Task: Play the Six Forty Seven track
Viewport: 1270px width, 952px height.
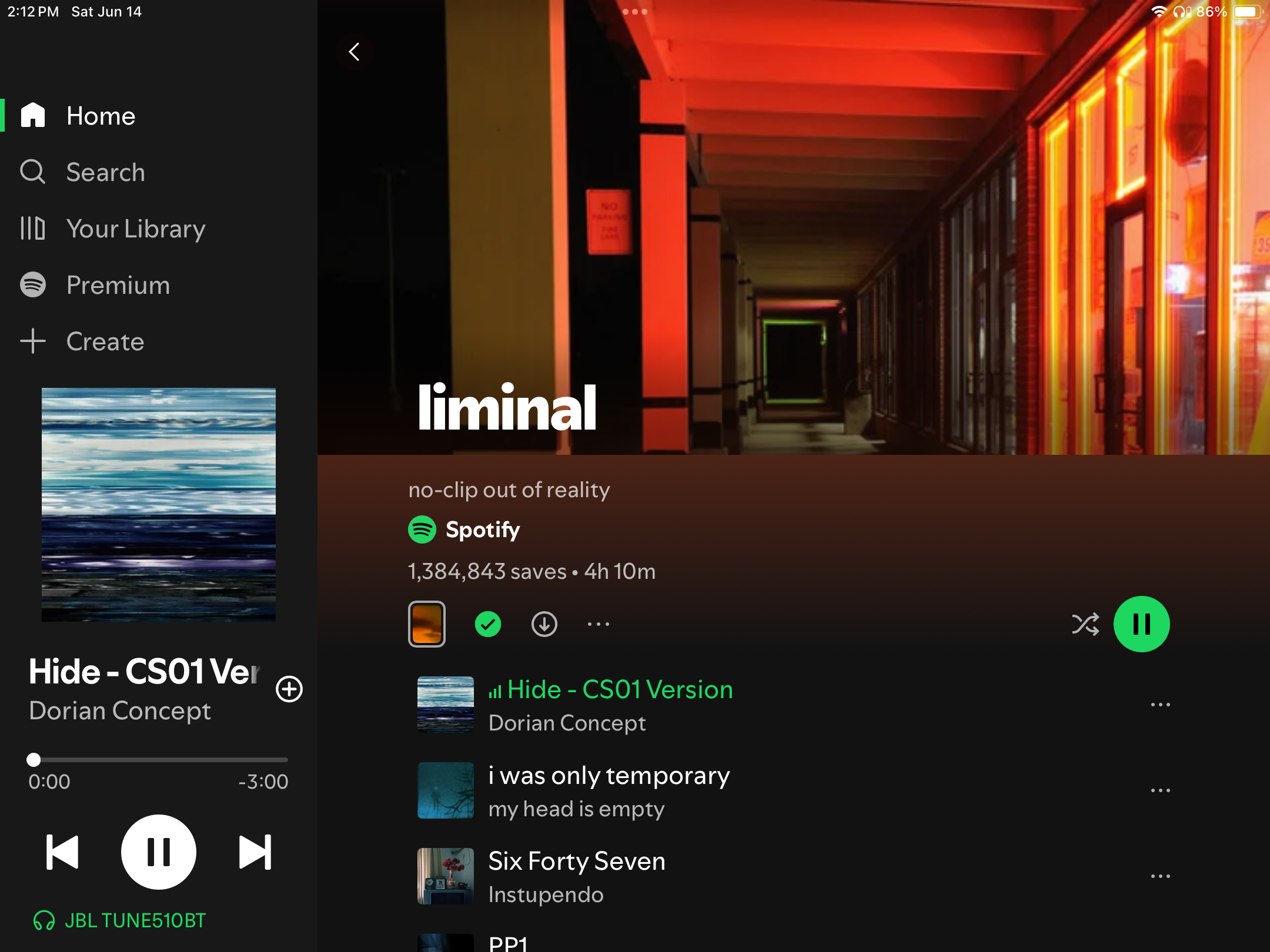Action: pyautogui.click(x=794, y=876)
